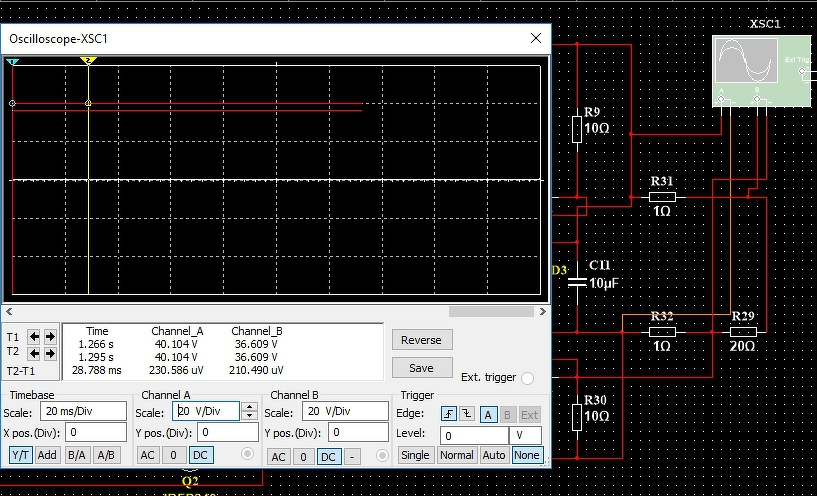
Task: Select the yellow T2 cursor marker
Action: pos(89,61)
